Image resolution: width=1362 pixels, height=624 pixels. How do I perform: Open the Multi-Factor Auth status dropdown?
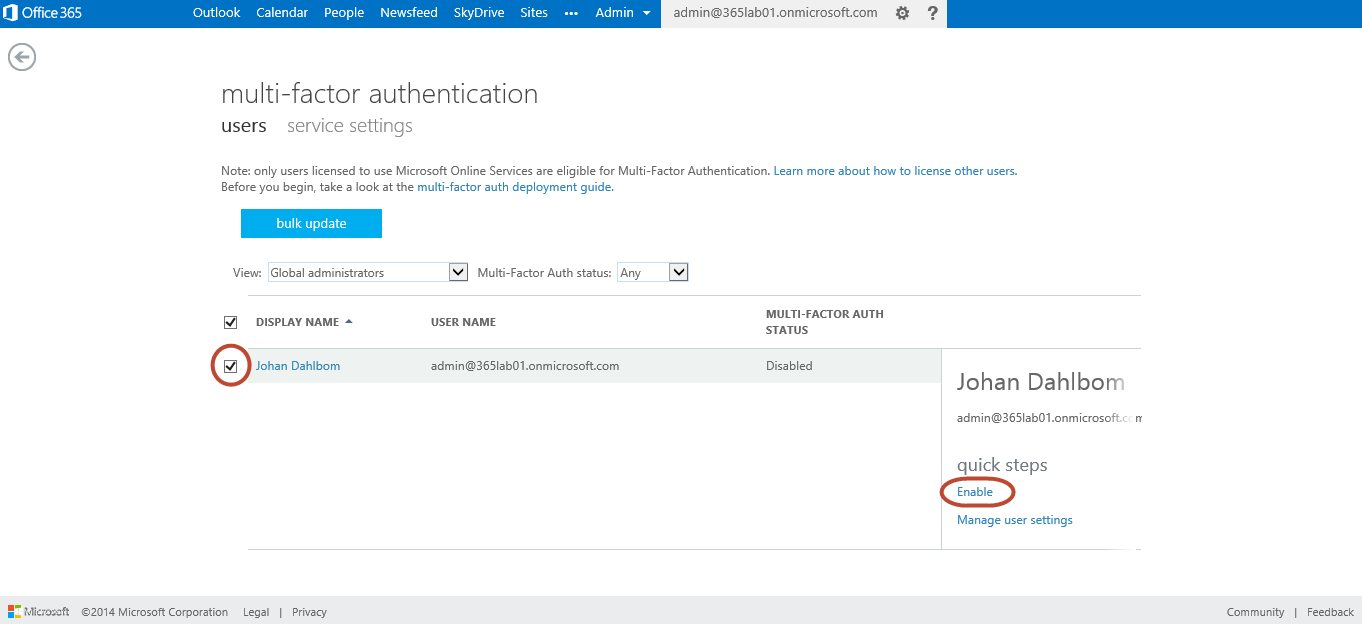coord(678,272)
